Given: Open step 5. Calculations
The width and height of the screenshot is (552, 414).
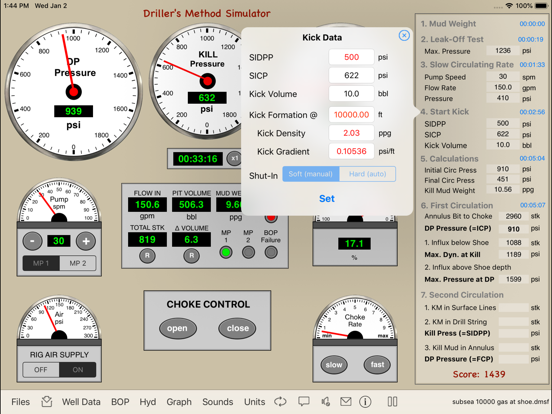Looking at the screenshot, I should point(450,158).
